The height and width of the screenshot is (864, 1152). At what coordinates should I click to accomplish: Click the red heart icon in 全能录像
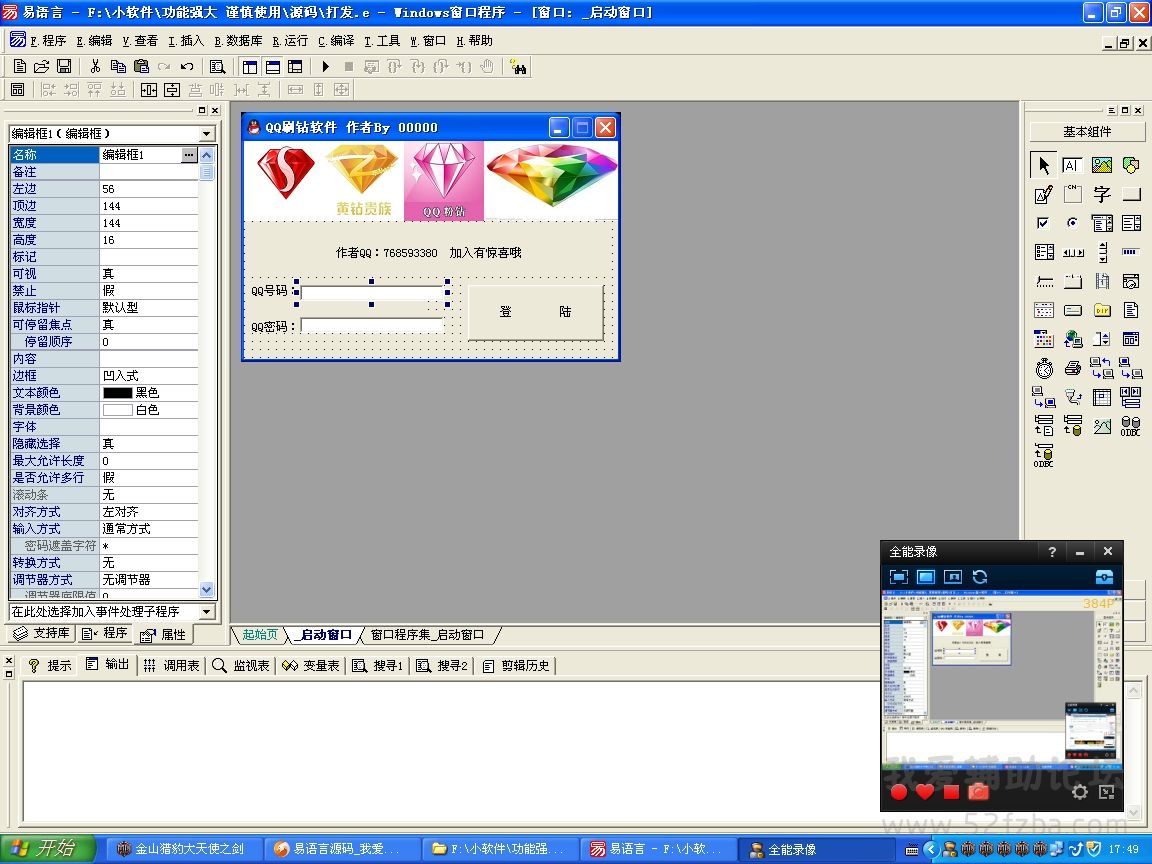click(924, 791)
